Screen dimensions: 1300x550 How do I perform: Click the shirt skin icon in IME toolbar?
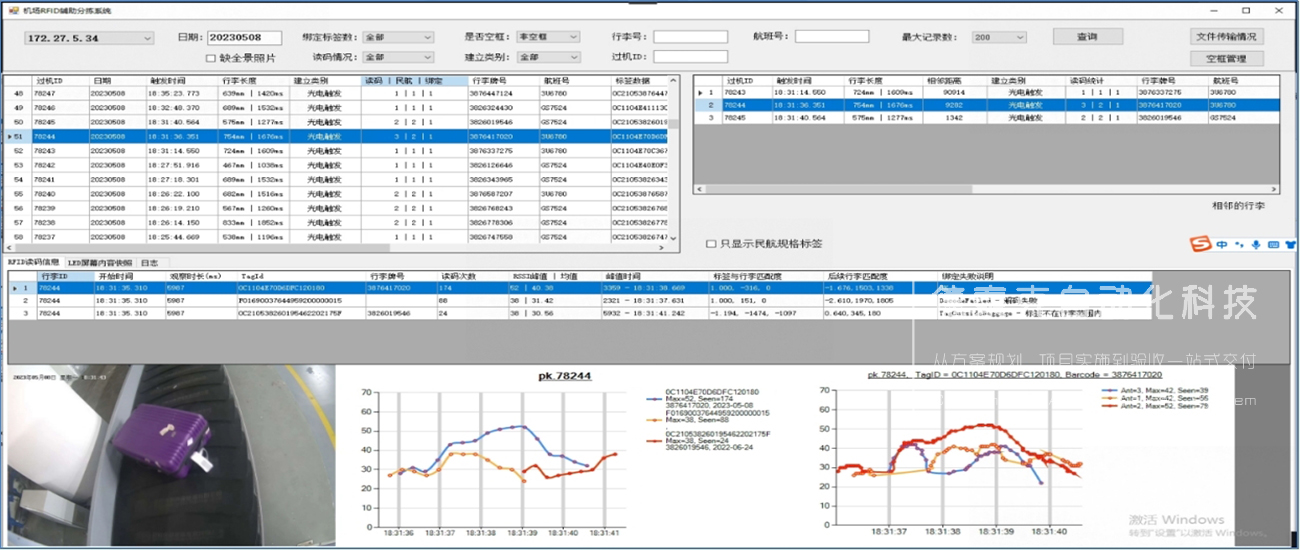1290,244
